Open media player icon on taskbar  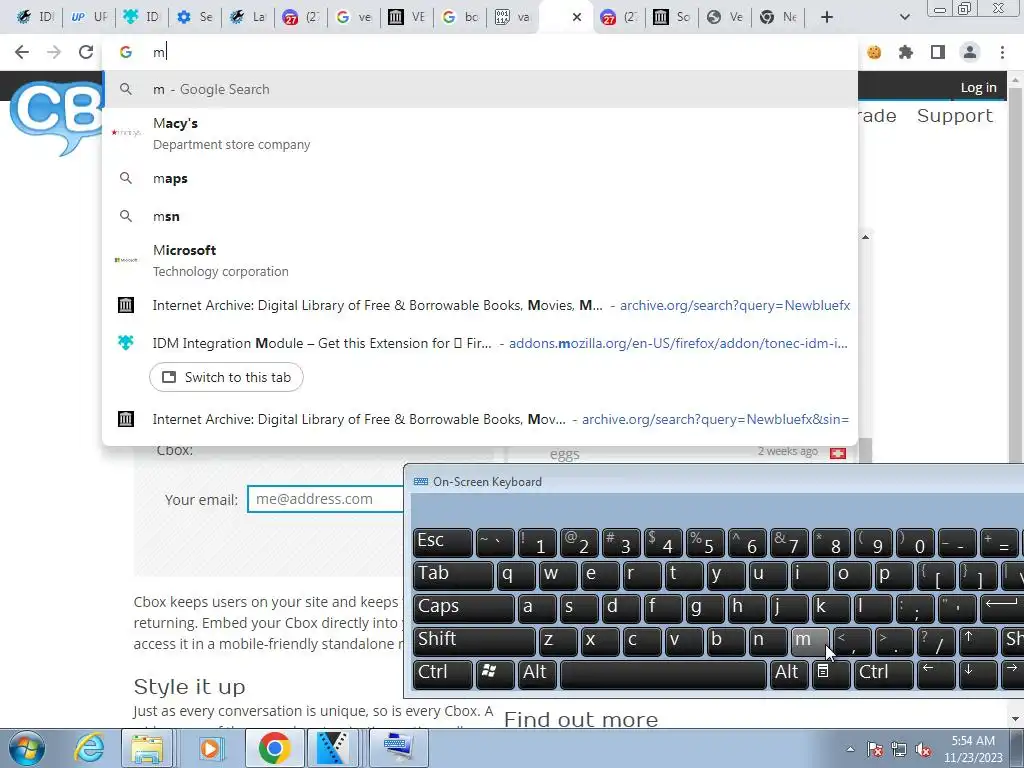(210, 748)
